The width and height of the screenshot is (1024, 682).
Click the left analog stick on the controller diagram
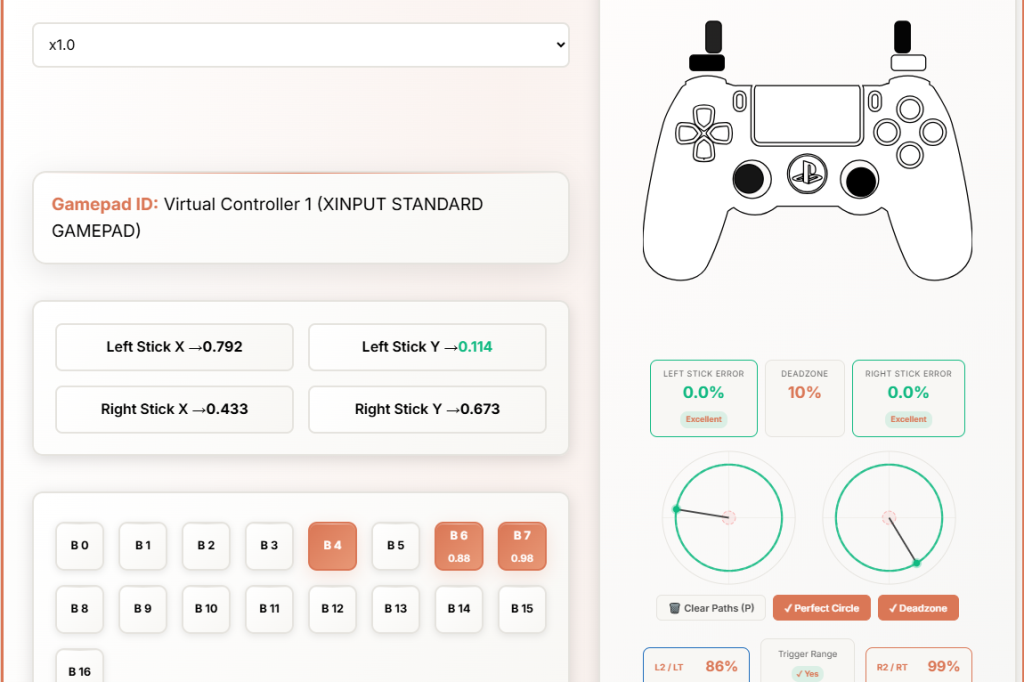click(x=750, y=181)
